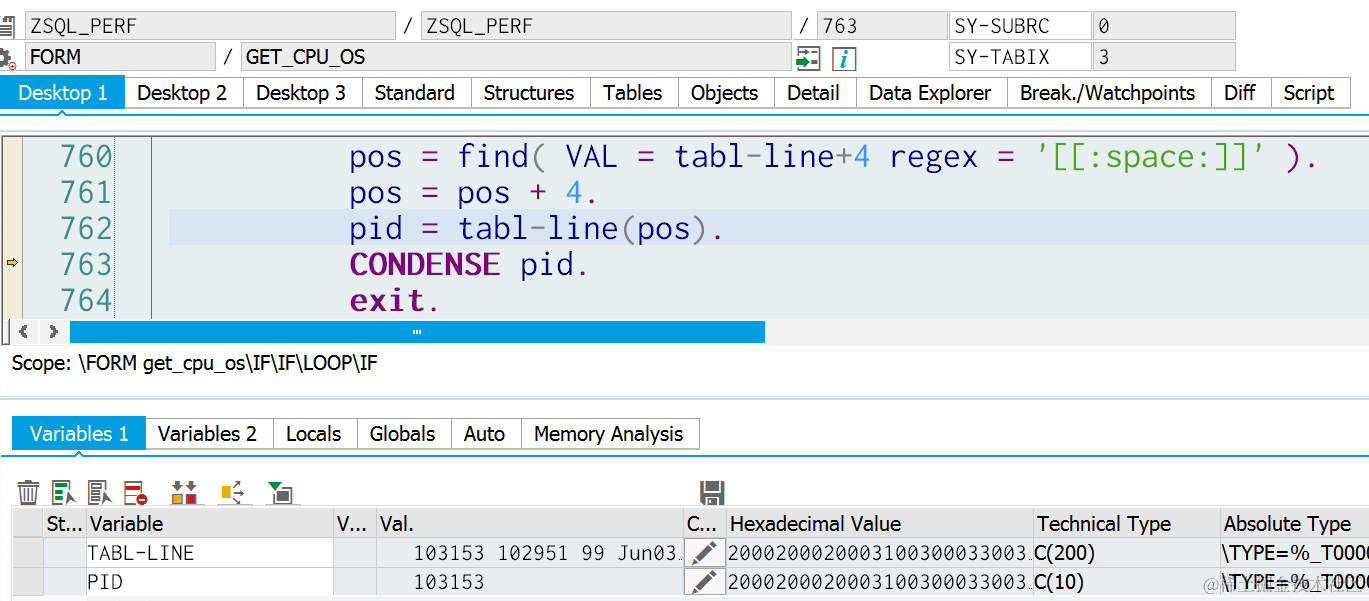Open the Tables tab

[633, 93]
